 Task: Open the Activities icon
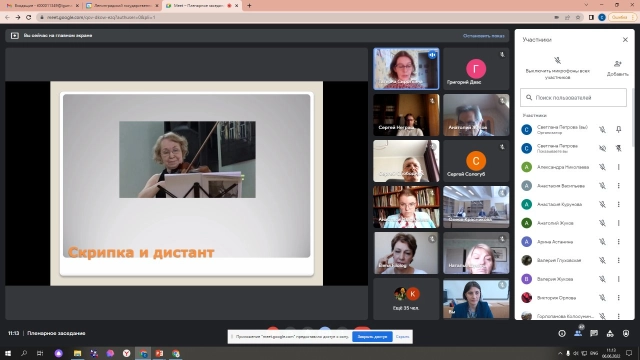[610, 333]
